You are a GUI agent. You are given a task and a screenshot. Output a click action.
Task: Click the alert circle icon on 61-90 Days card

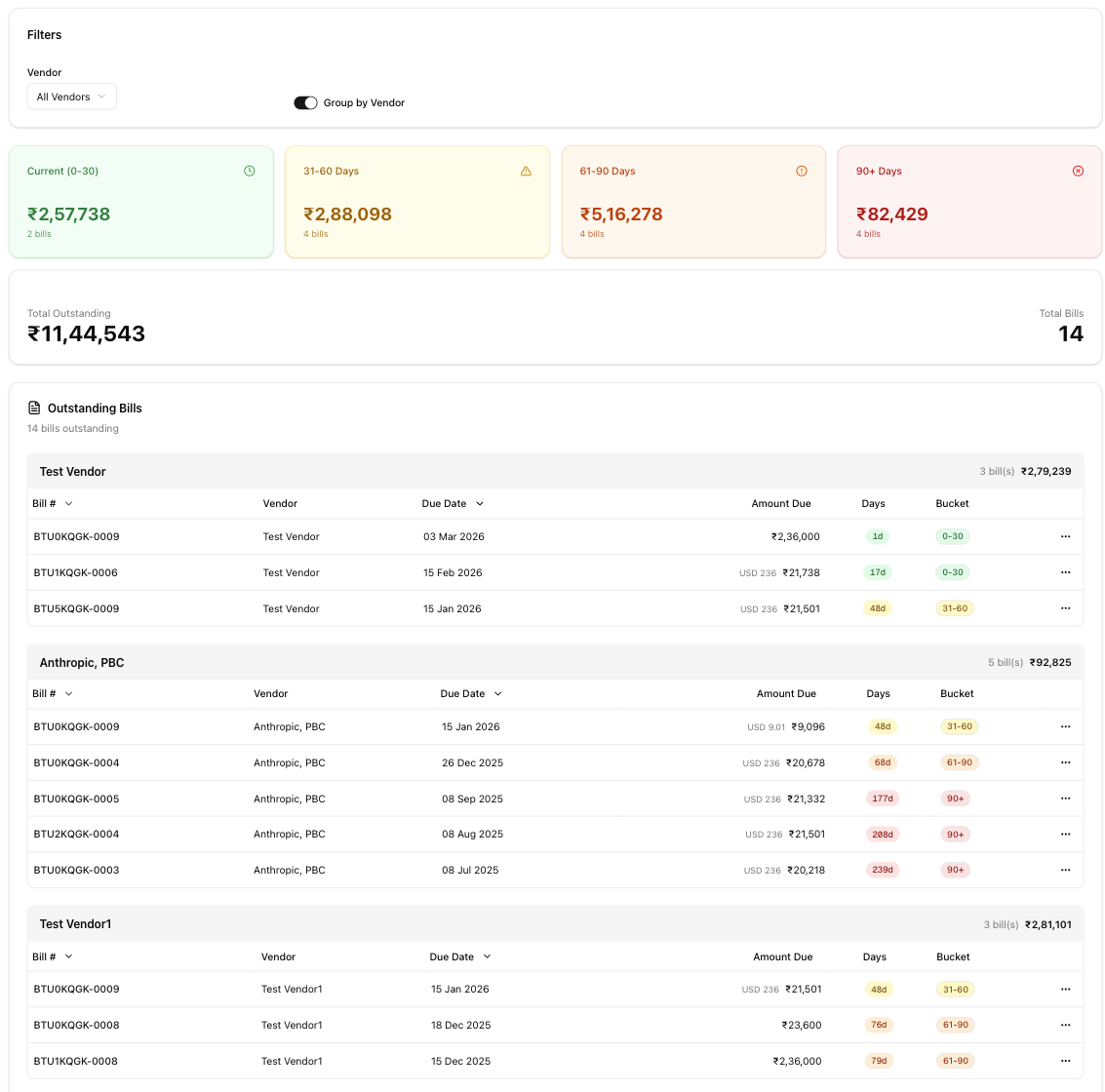tap(802, 171)
